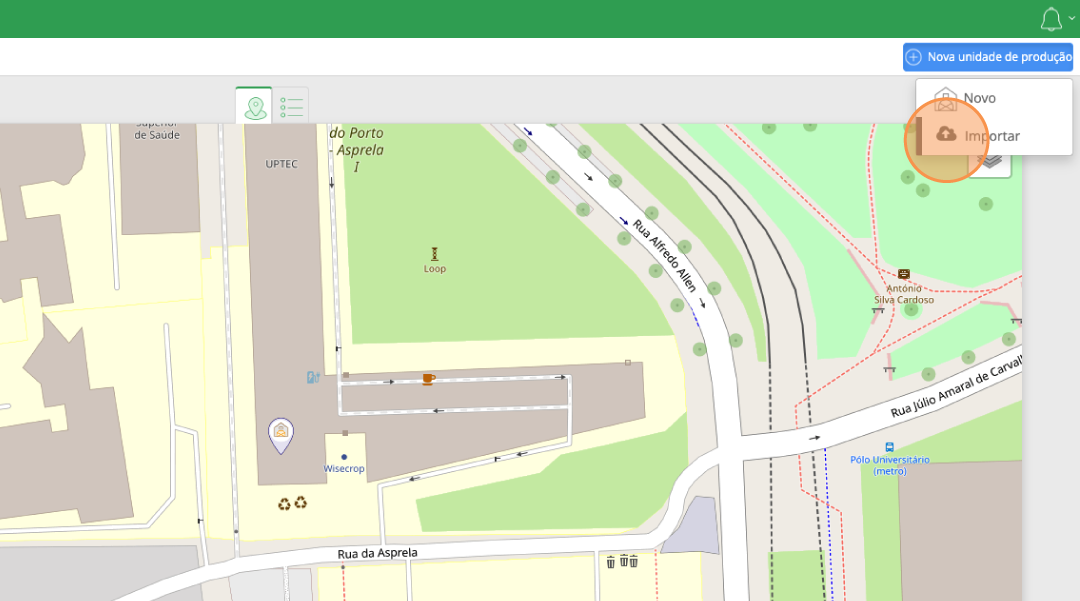Open the notifications bell

coord(1050,19)
